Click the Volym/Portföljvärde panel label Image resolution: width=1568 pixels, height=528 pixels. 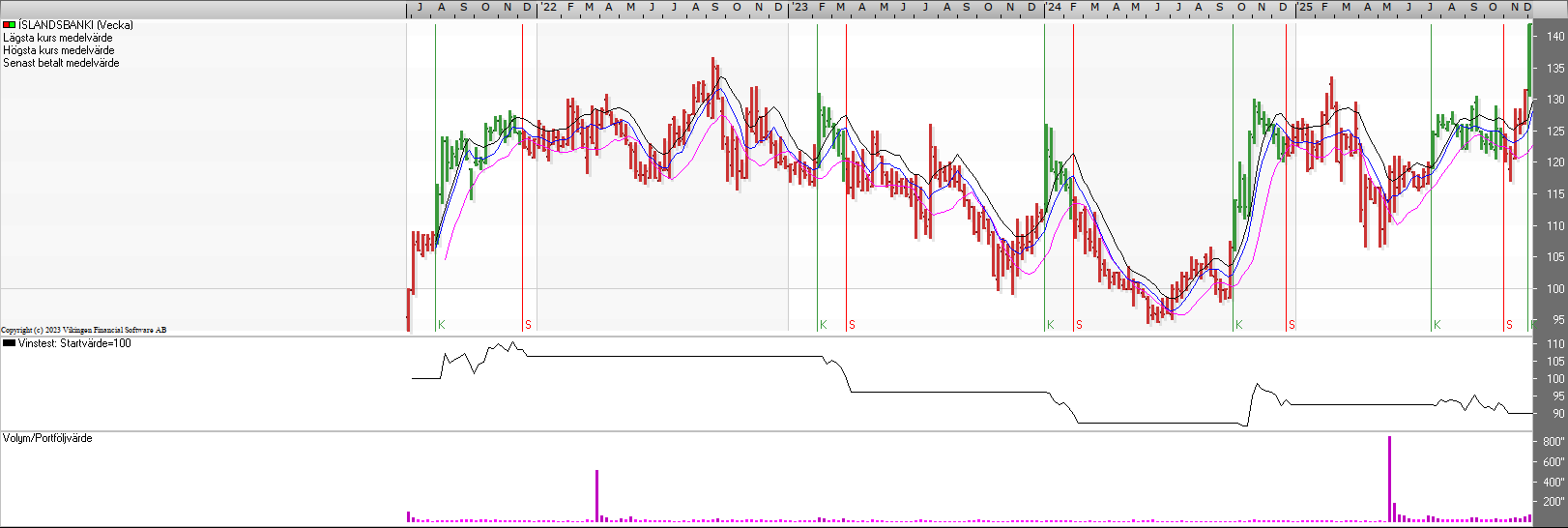47,438
